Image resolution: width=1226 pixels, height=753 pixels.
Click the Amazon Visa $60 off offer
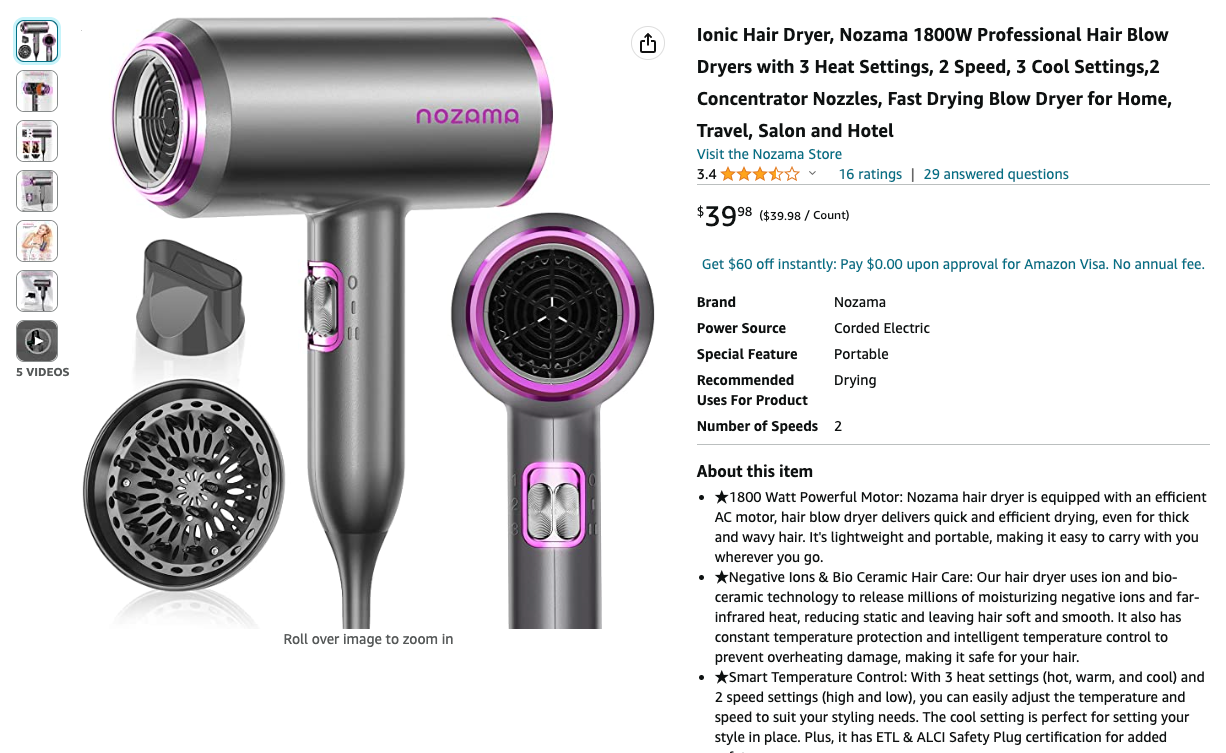[x=953, y=264]
